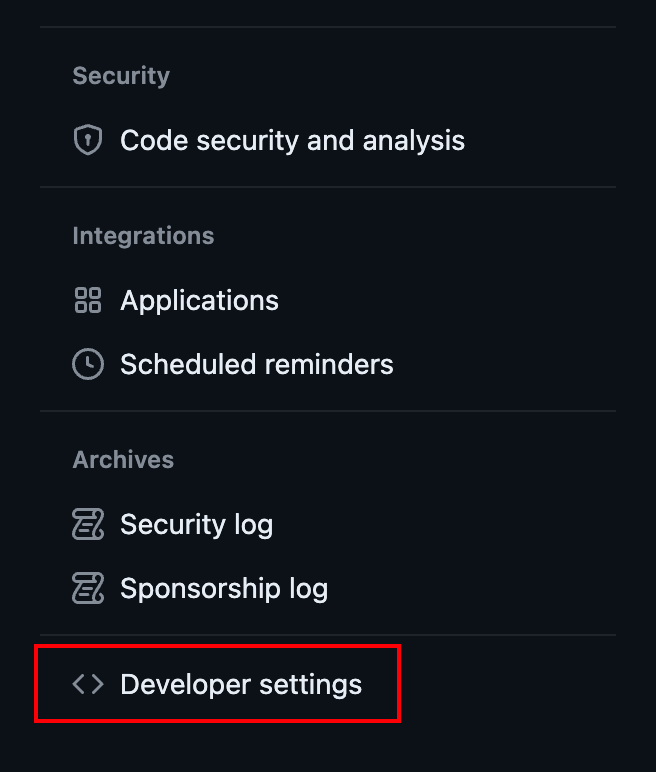Click the divider below Scheduled reminders
The width and height of the screenshot is (656, 772).
328,411
